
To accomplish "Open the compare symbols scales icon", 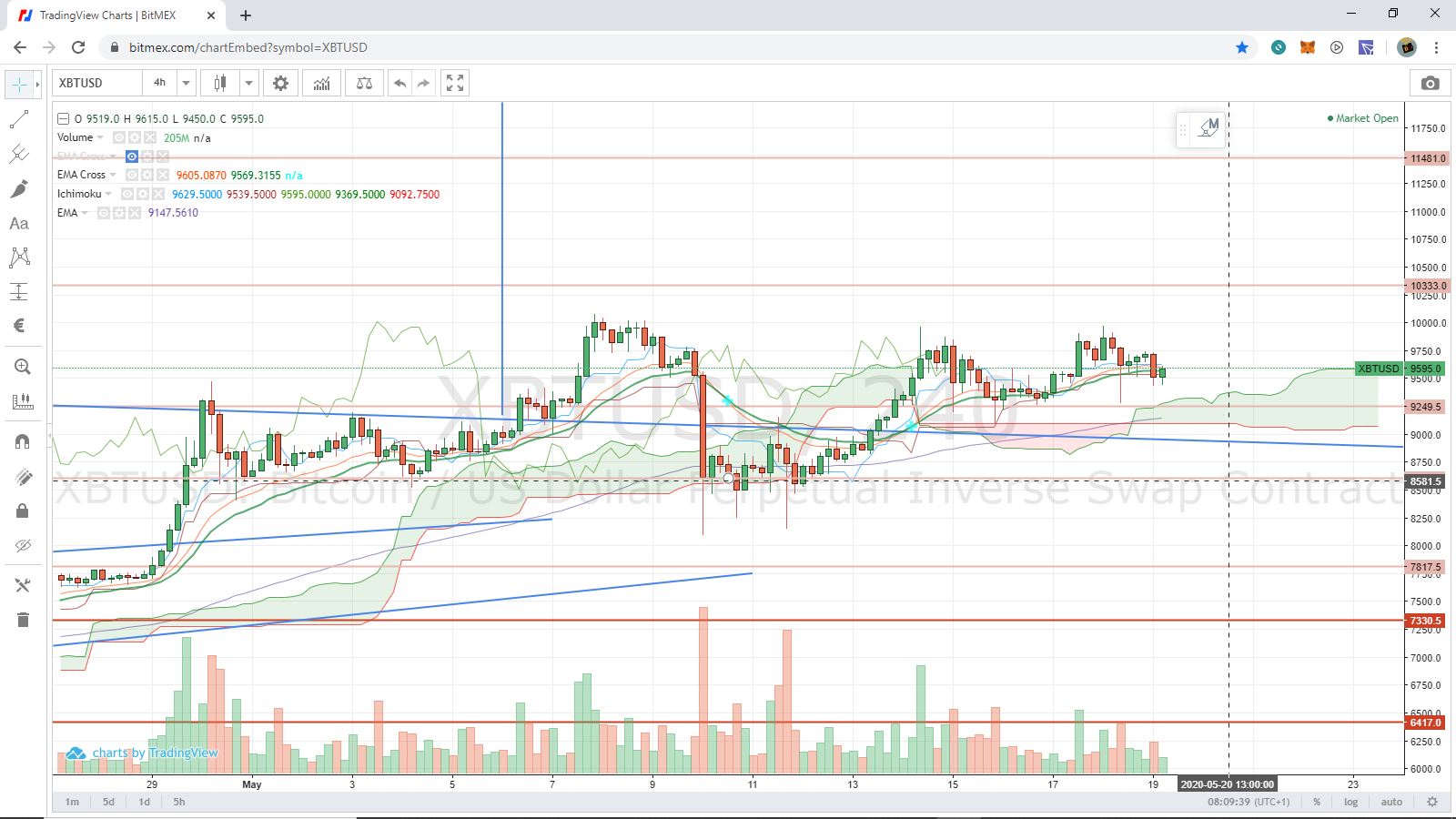I will (x=365, y=83).
